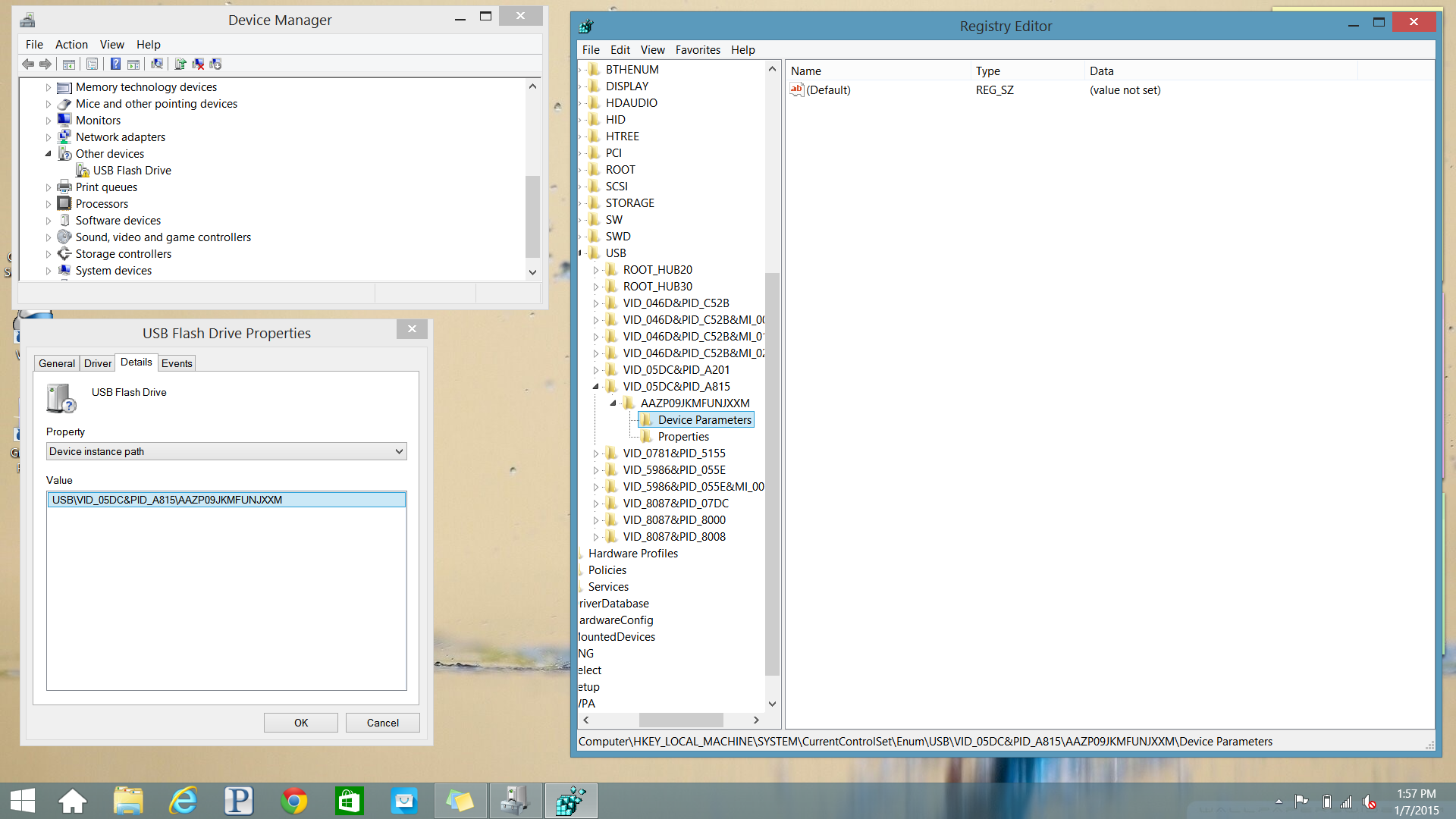
Task: Expand Sound, video and game controllers
Action: pyautogui.click(x=49, y=237)
